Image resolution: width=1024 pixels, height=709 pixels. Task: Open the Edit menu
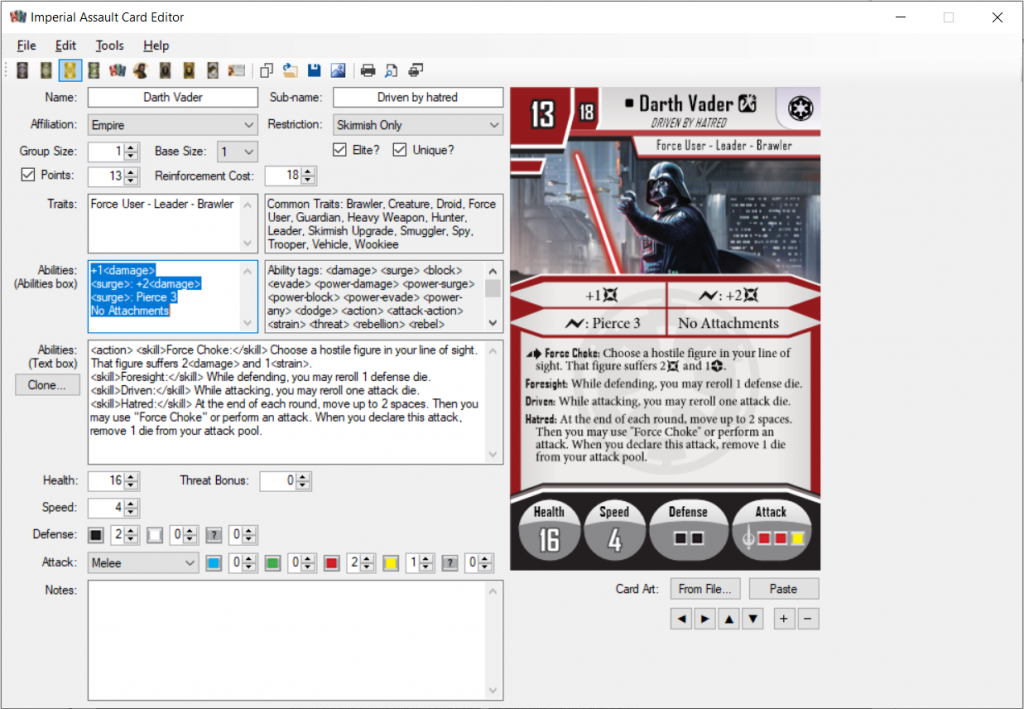pos(65,46)
